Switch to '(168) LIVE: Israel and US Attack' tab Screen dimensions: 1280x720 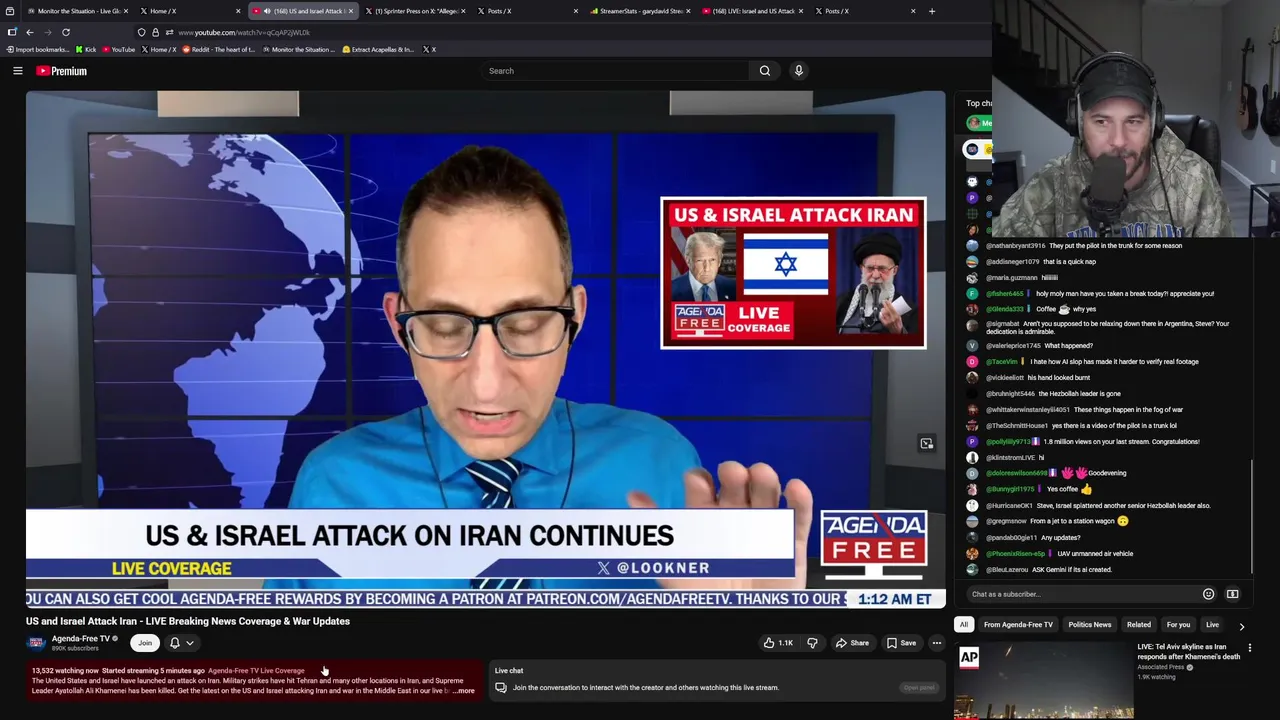point(752,11)
